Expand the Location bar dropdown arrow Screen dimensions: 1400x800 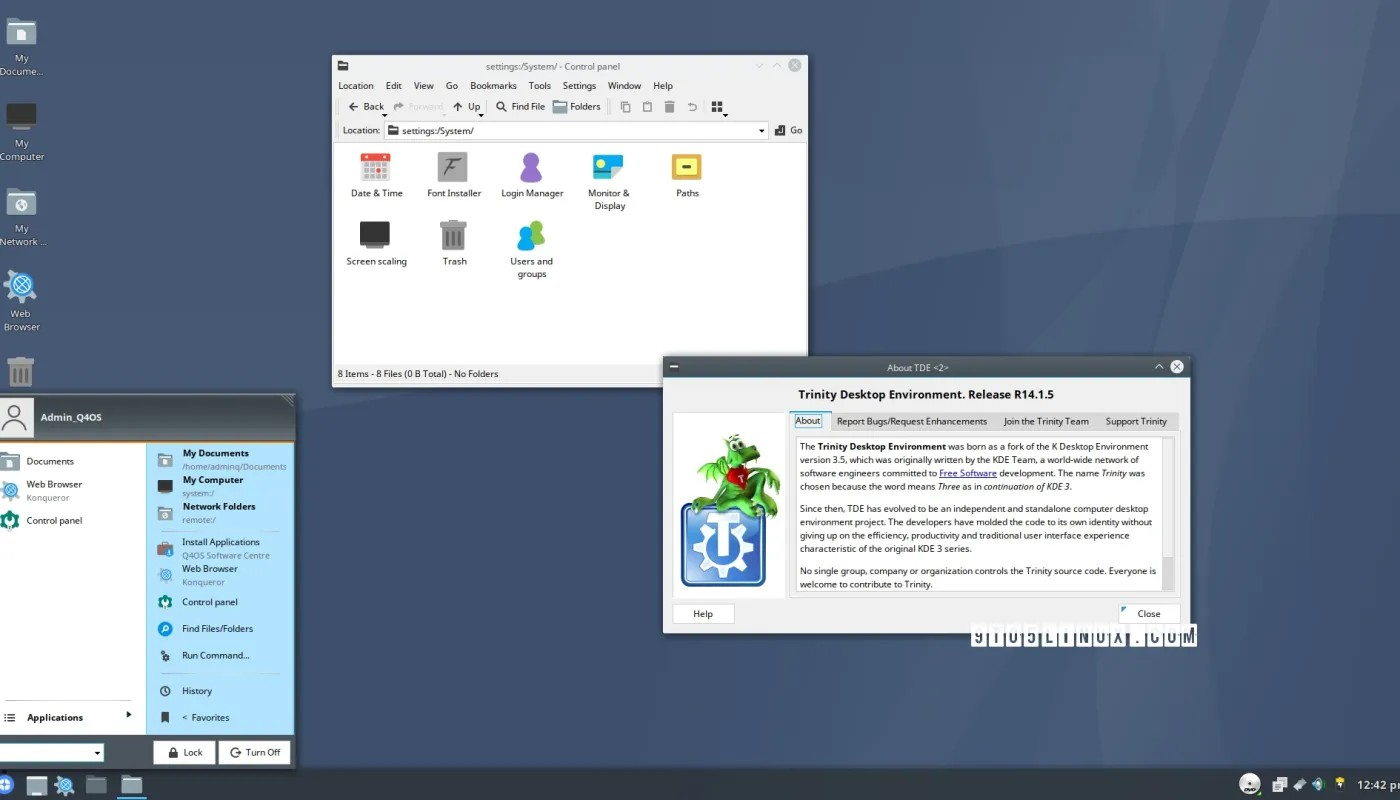pyautogui.click(x=762, y=130)
